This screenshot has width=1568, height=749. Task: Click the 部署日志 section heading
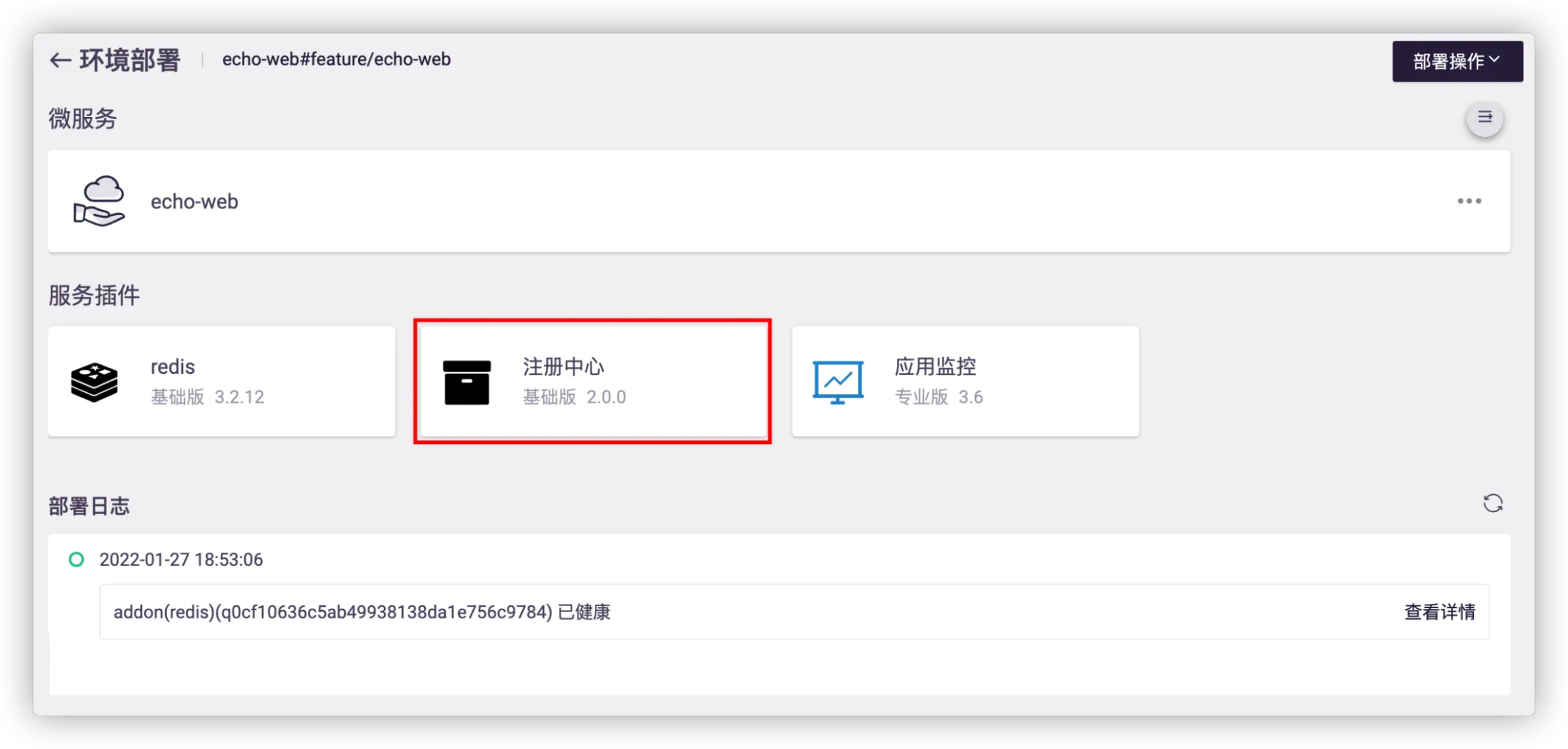click(x=89, y=506)
